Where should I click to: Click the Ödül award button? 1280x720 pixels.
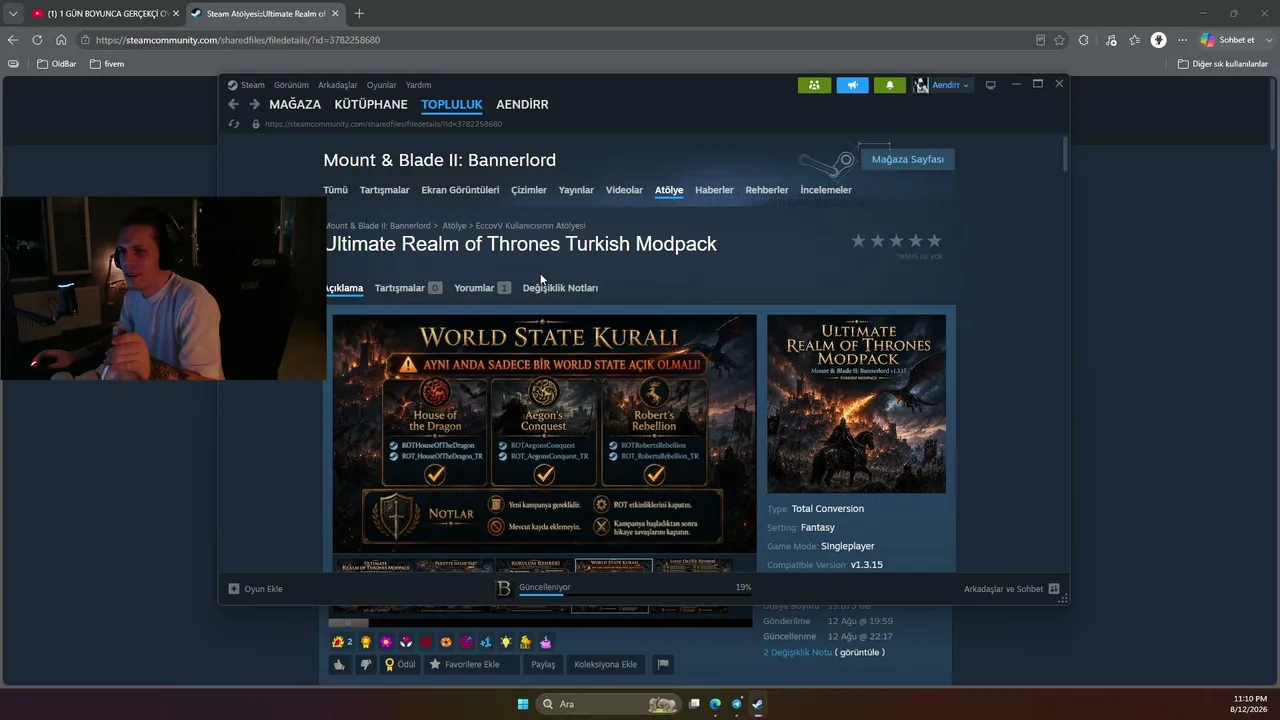(x=400, y=664)
